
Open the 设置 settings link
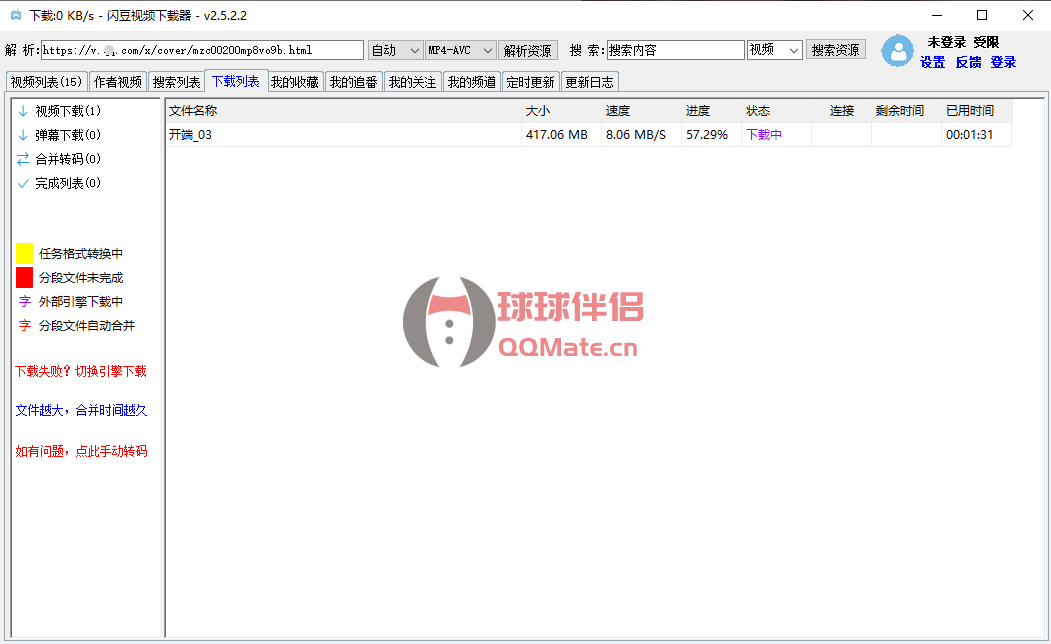[932, 62]
